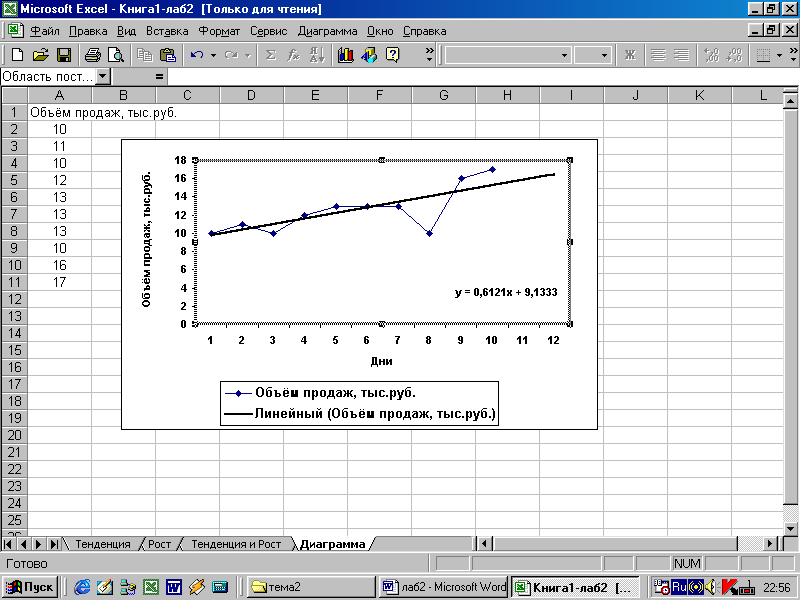Image resolution: width=800 pixels, height=600 pixels.
Task: Show more Standard toolbar buttons chevron
Action: click(x=430, y=55)
